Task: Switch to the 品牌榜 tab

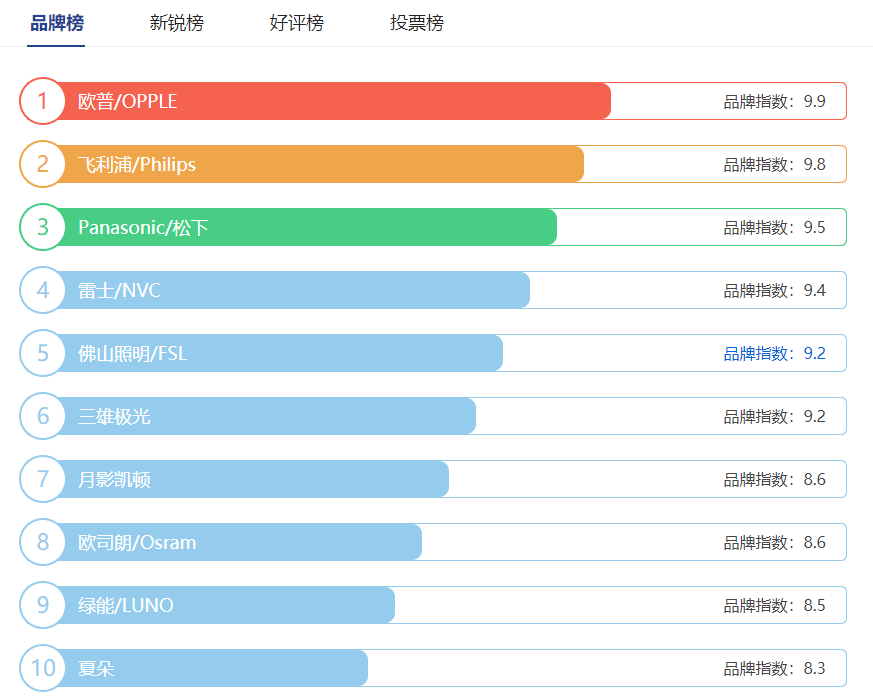Action: pos(57,23)
